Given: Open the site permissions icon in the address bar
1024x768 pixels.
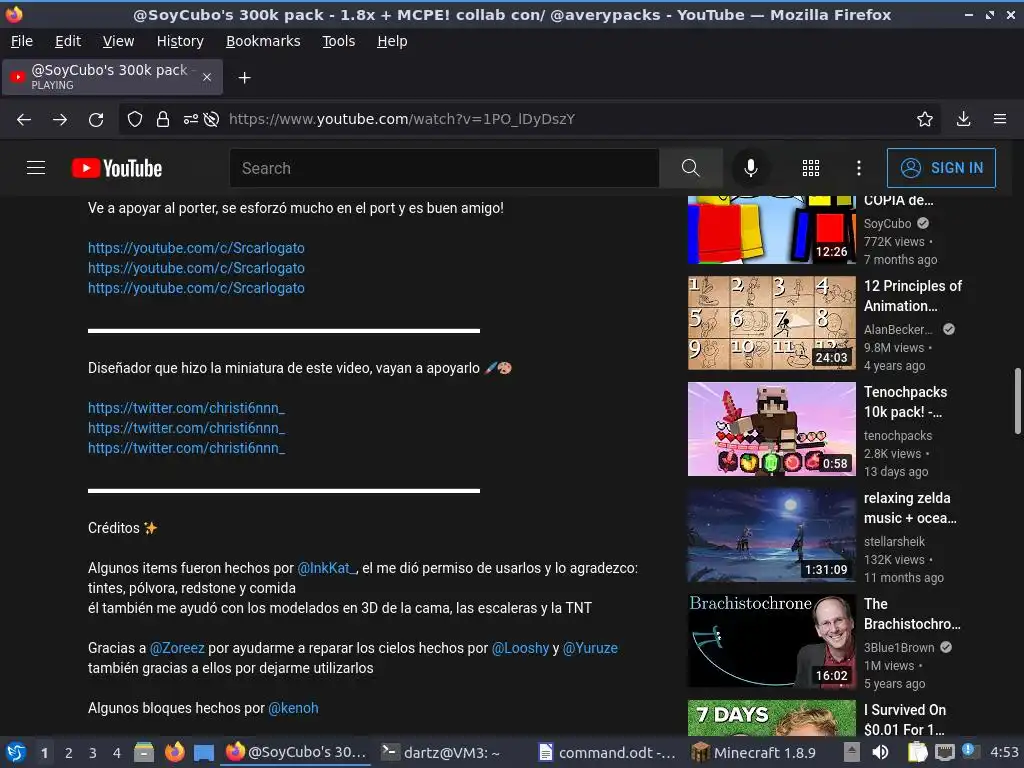Looking at the screenshot, I should click(191, 120).
